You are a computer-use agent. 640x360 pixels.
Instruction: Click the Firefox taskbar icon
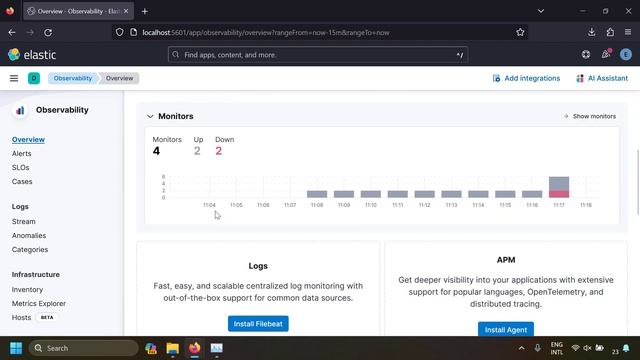point(195,348)
